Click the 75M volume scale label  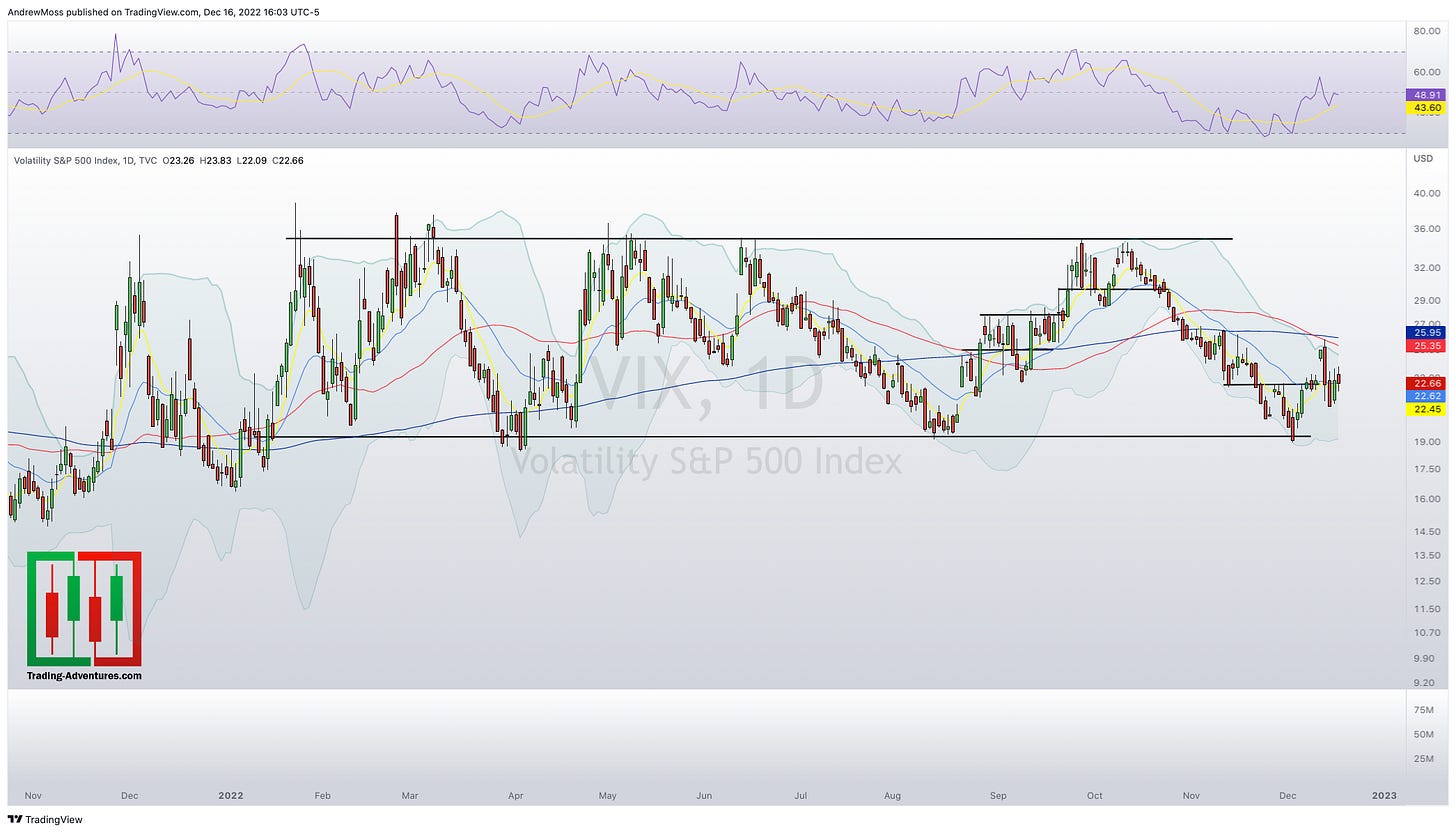pos(1422,710)
